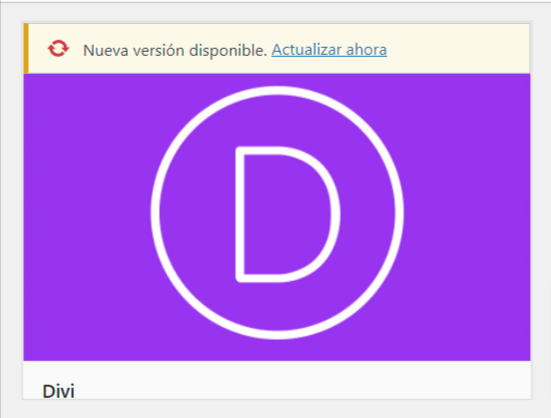Screen dimensions: 551x418
Task: Click the orange left border of notice
Action: (26, 48)
